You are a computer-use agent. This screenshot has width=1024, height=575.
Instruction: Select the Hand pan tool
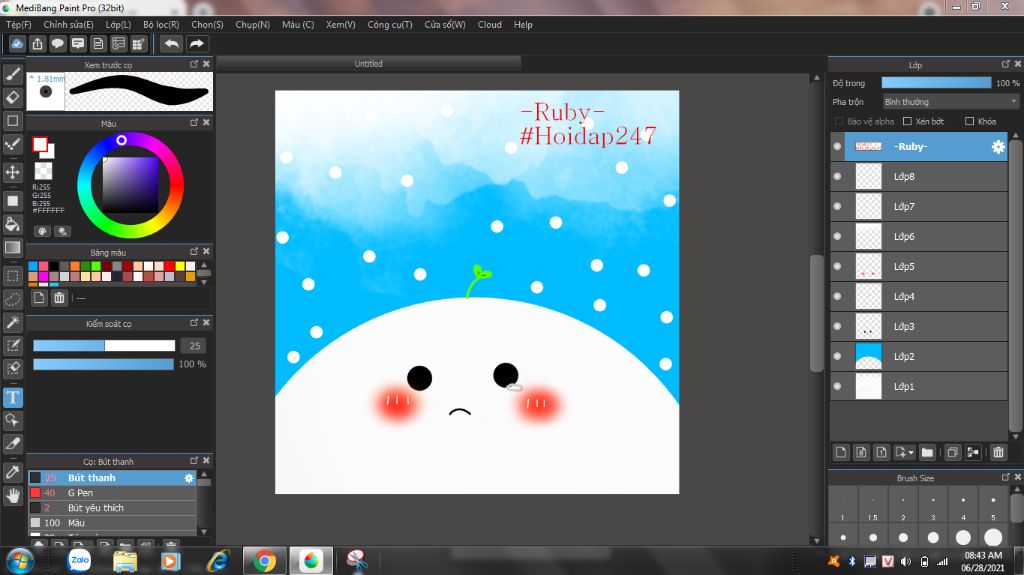coord(12,495)
